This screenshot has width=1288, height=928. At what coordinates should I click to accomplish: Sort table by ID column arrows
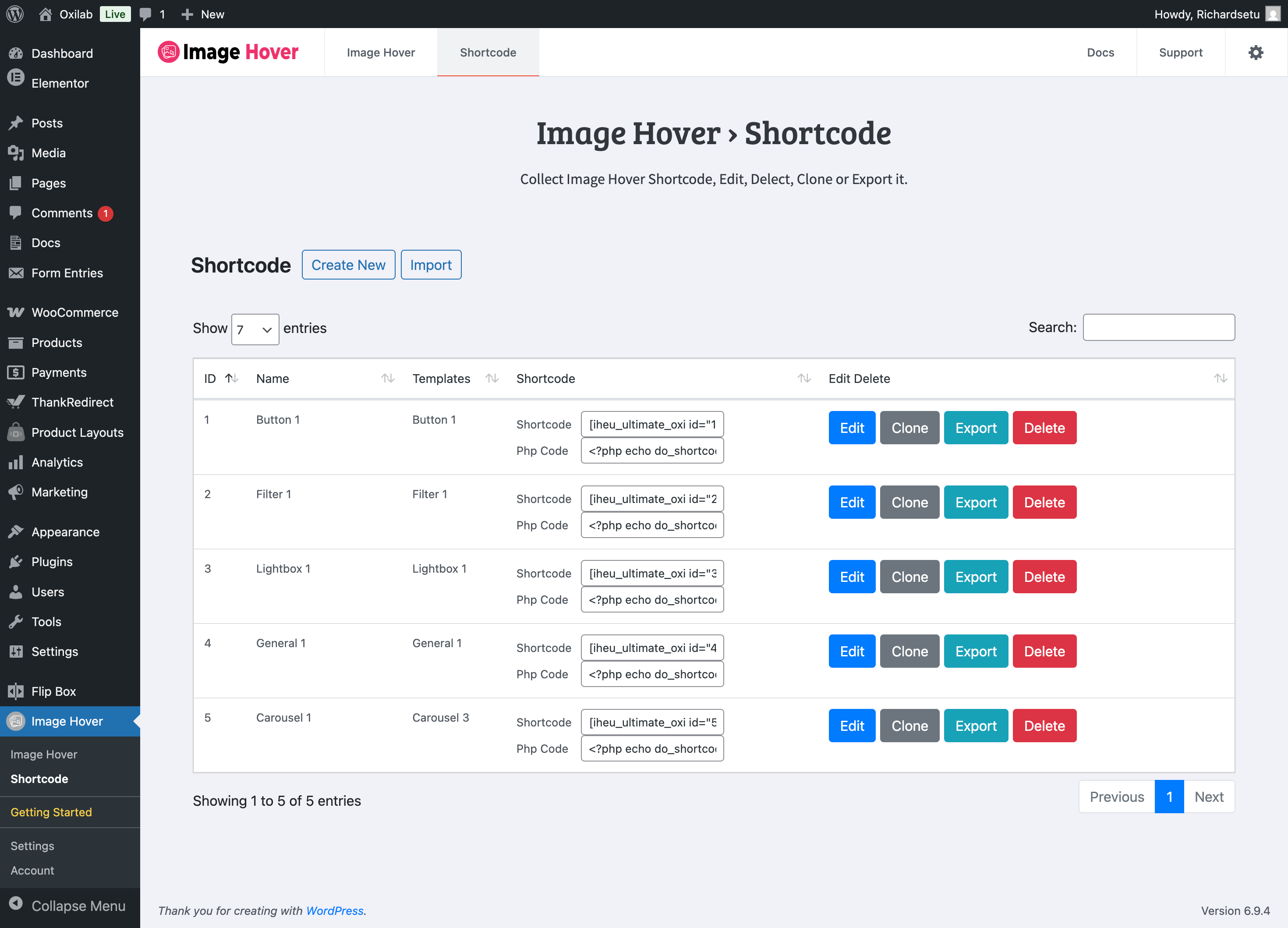(232, 378)
